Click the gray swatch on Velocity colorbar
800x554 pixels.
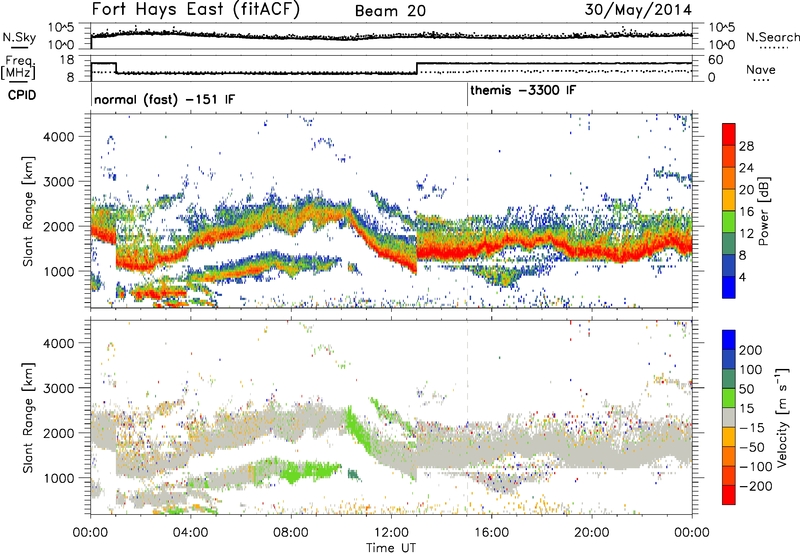click(x=729, y=417)
